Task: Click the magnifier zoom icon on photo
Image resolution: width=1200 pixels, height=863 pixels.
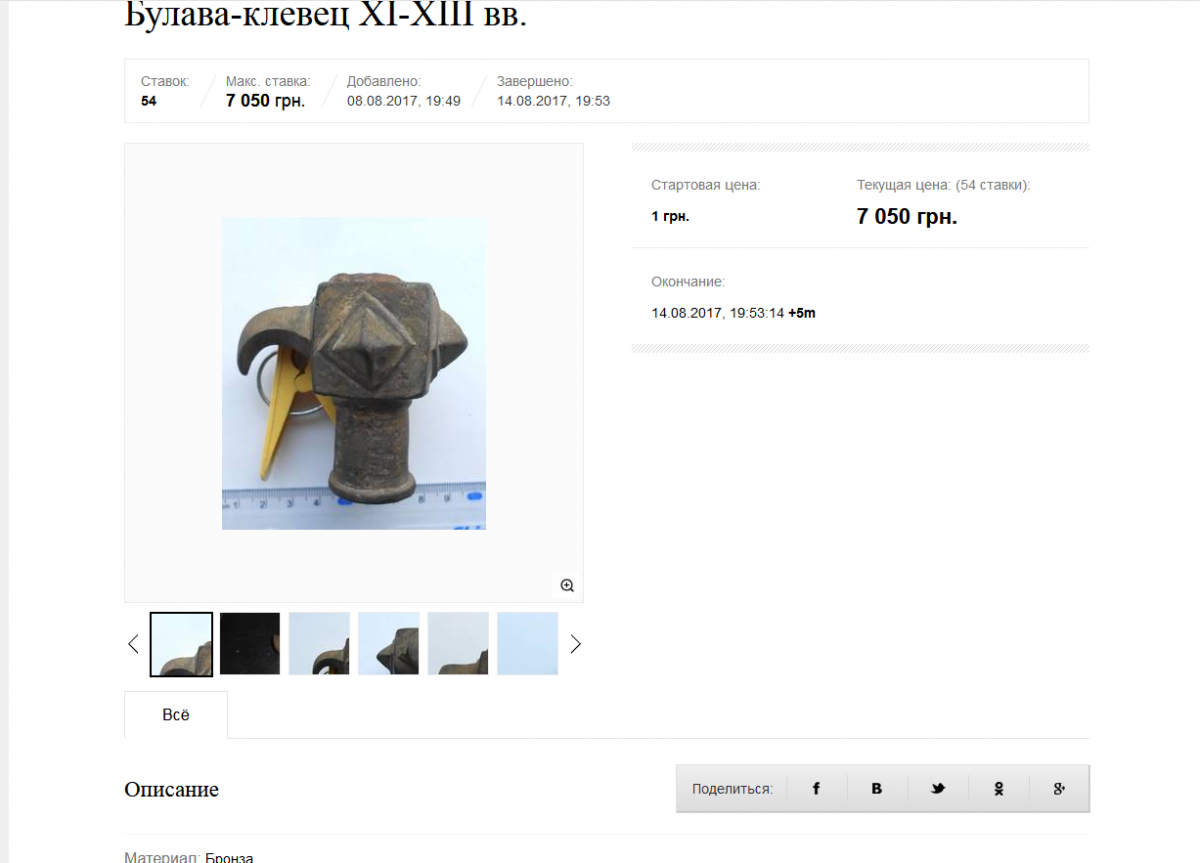Action: click(x=567, y=586)
